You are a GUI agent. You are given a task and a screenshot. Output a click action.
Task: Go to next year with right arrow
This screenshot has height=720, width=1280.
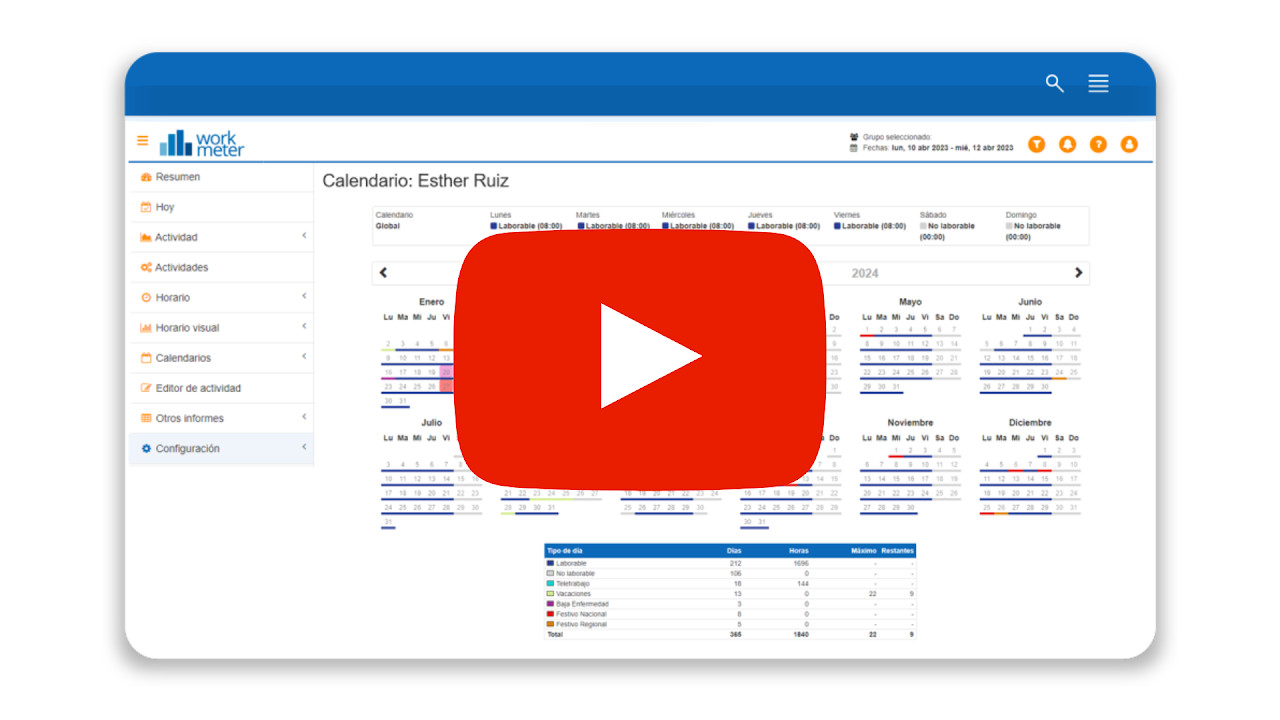point(1078,273)
